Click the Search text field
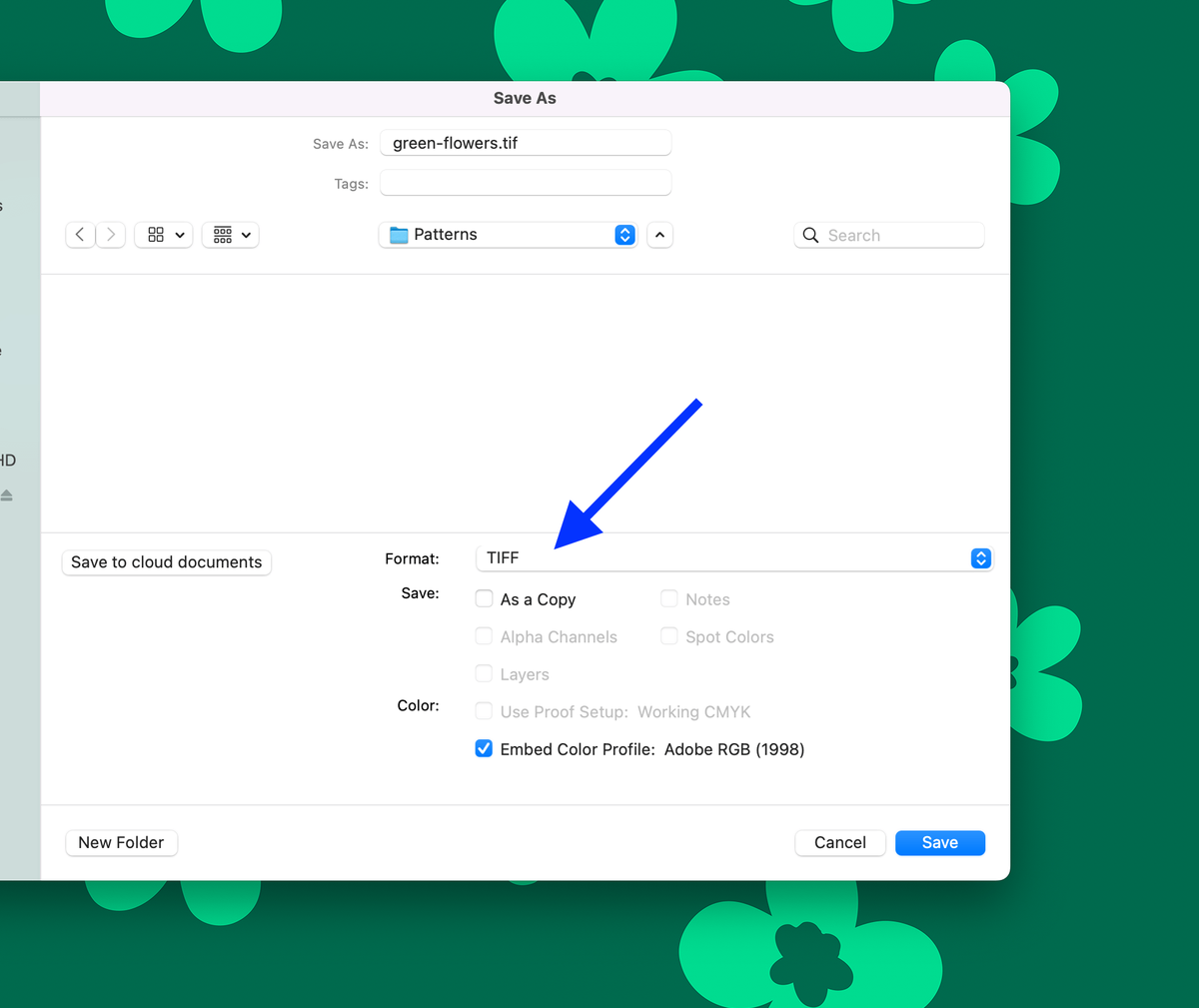This screenshot has width=1199, height=1008. pyautogui.click(x=899, y=236)
